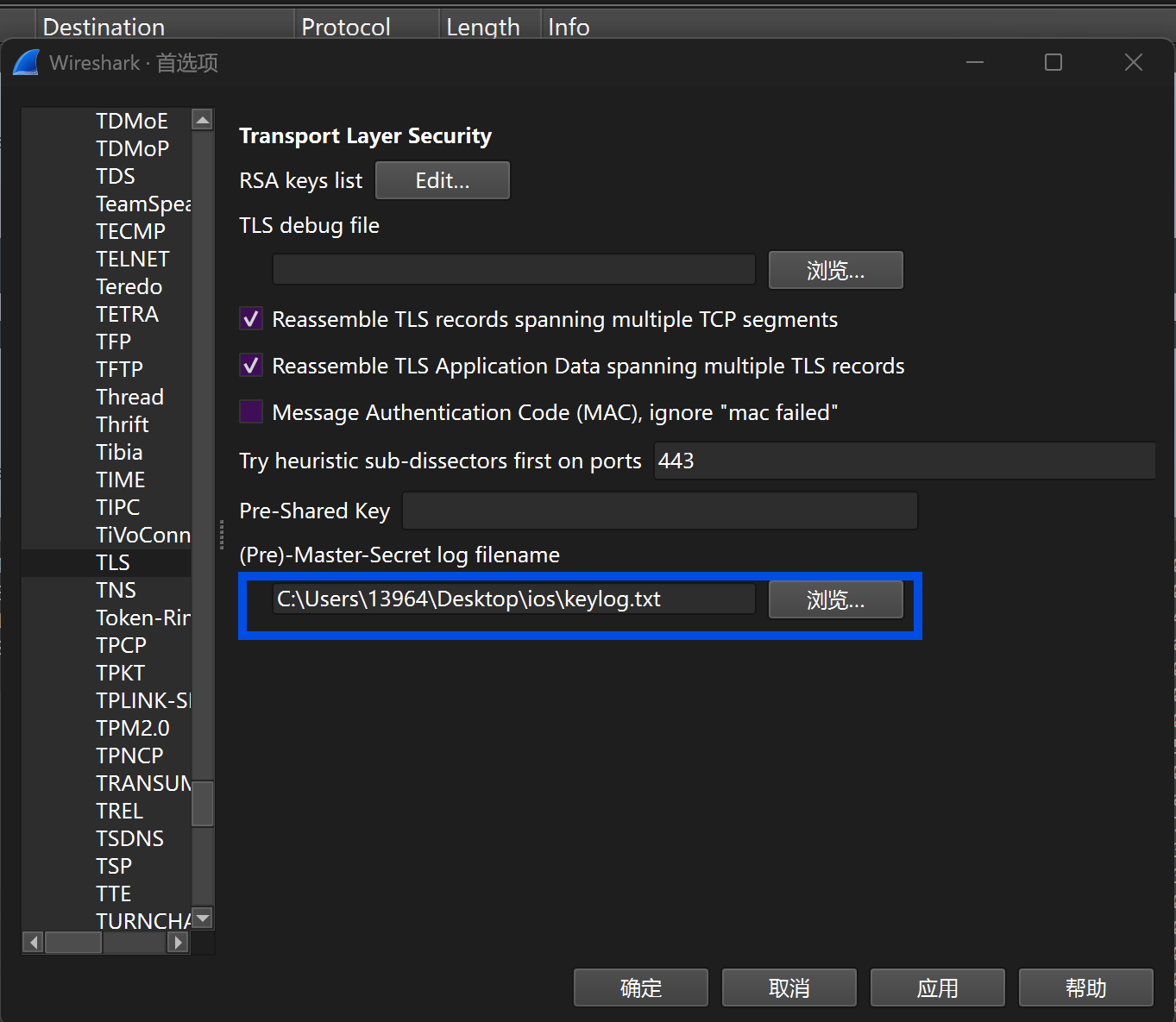Open the RSA keys list Edit button
The image size is (1176, 1022).
tap(443, 180)
